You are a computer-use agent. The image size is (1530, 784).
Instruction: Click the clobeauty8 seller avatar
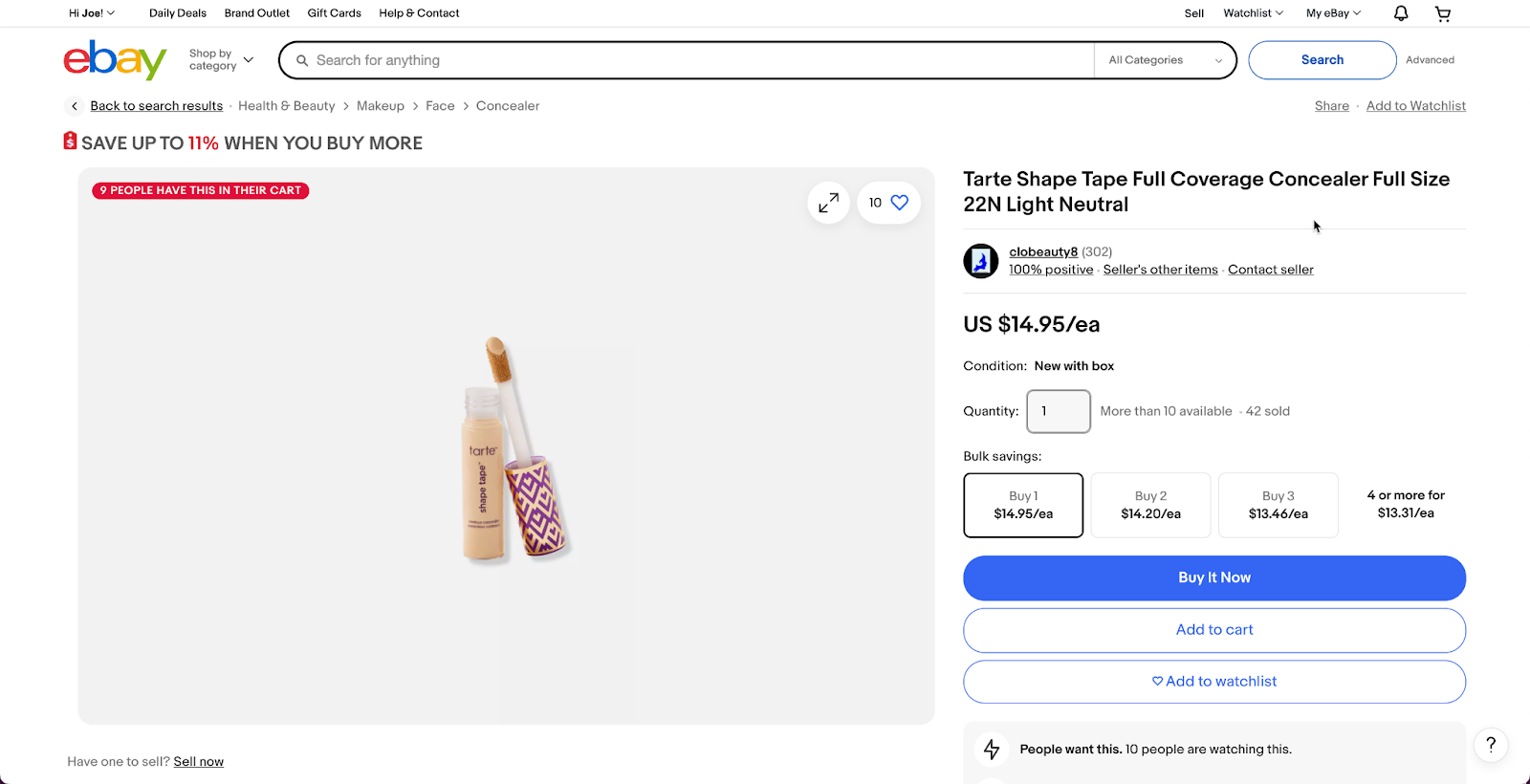pos(981,261)
